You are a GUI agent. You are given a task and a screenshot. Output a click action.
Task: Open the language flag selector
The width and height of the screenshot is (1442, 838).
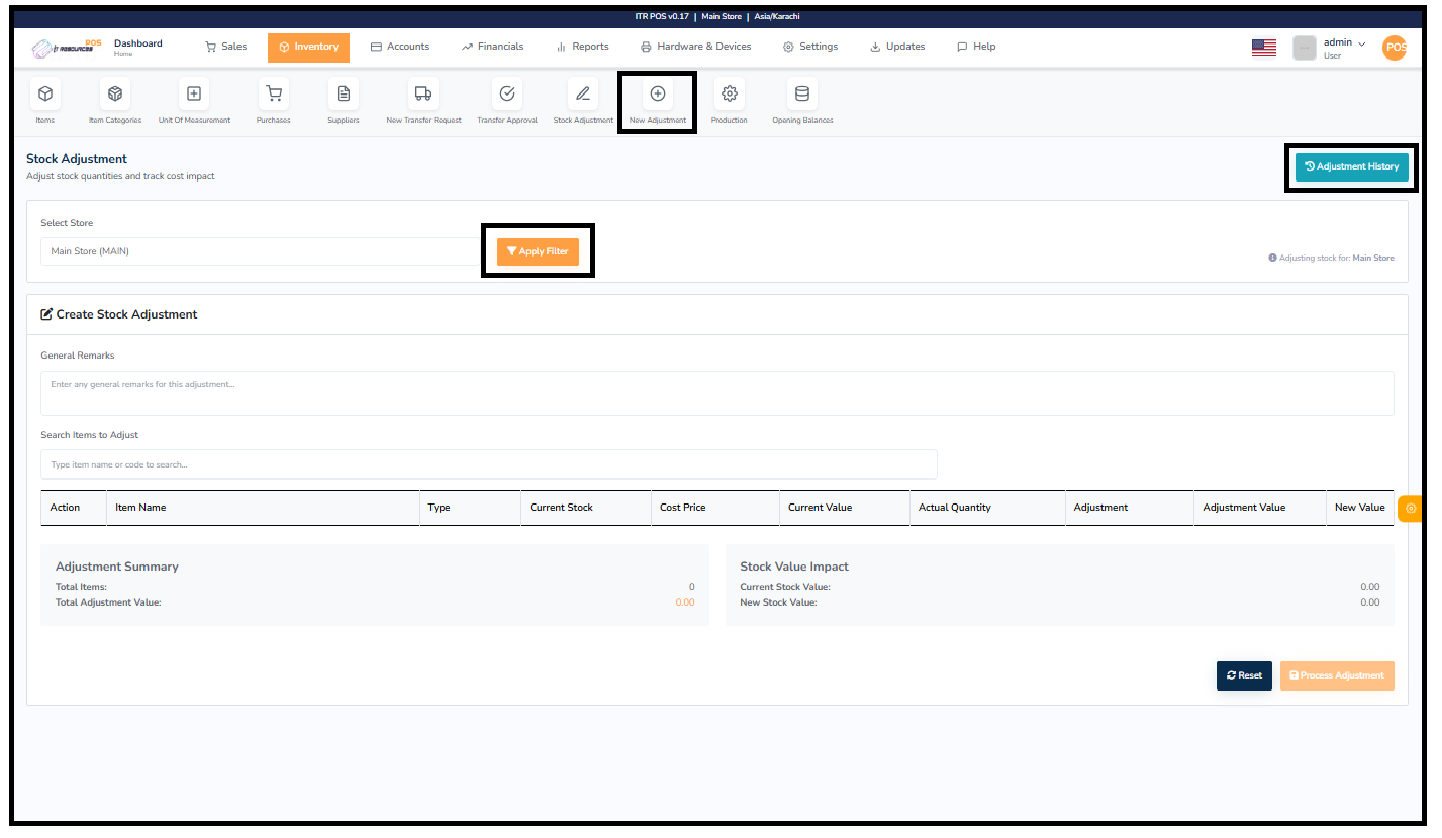[1263, 46]
